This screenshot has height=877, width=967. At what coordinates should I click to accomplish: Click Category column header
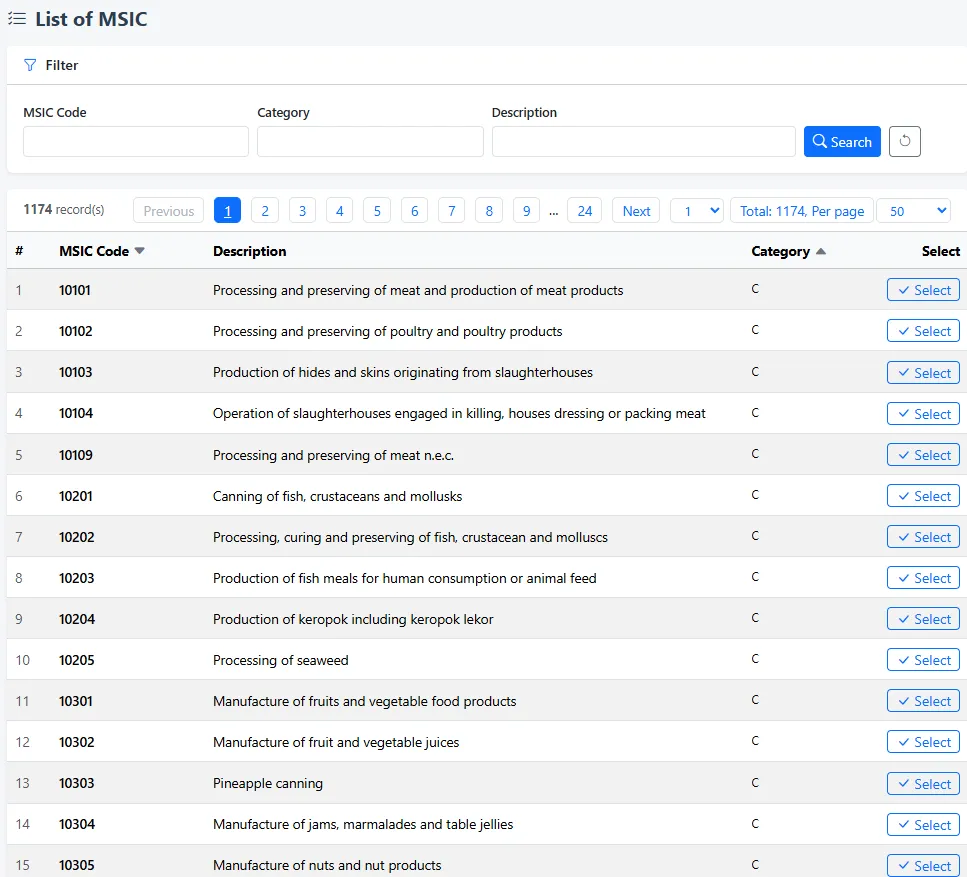click(x=780, y=251)
